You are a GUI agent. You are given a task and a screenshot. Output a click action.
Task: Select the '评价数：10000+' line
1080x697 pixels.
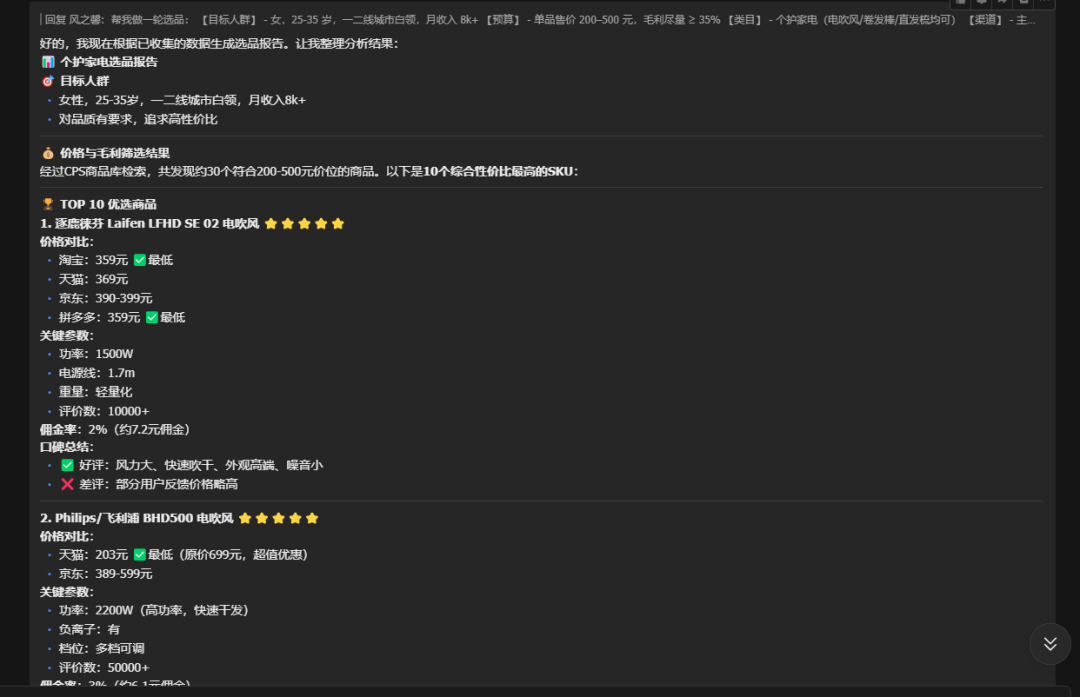[x=103, y=411]
